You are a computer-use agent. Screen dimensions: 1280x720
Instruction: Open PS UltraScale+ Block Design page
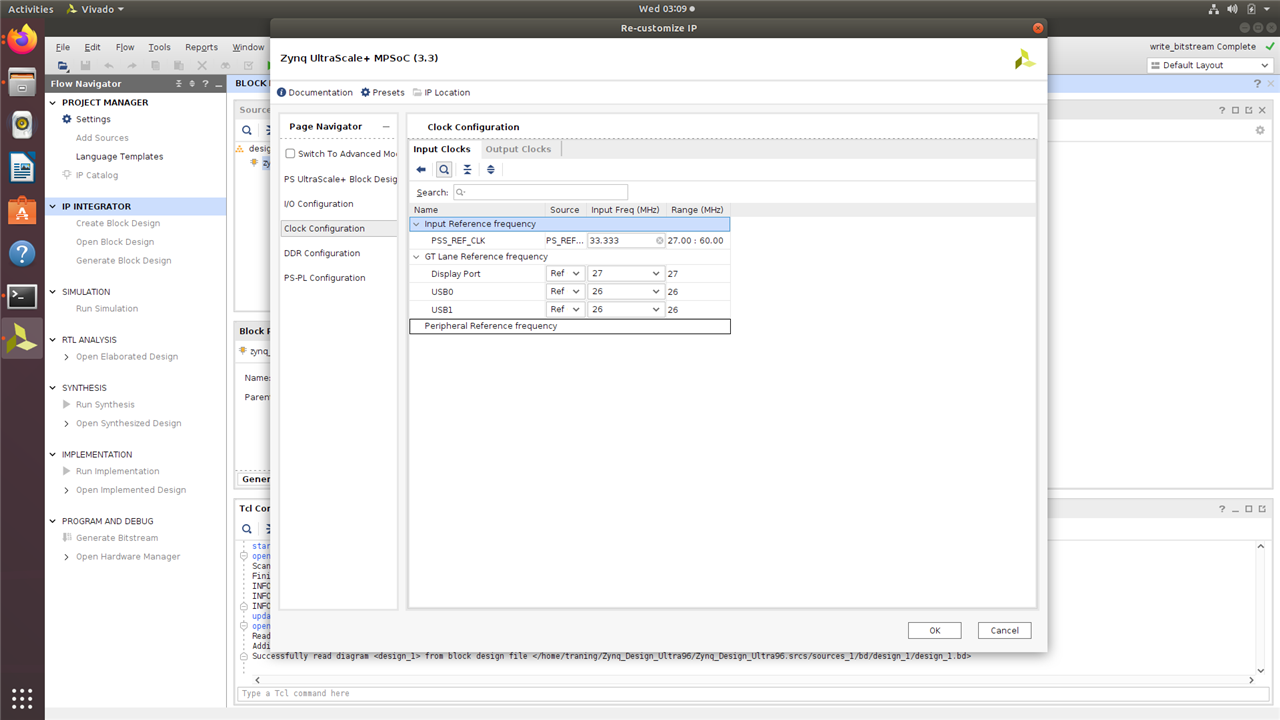click(340, 179)
